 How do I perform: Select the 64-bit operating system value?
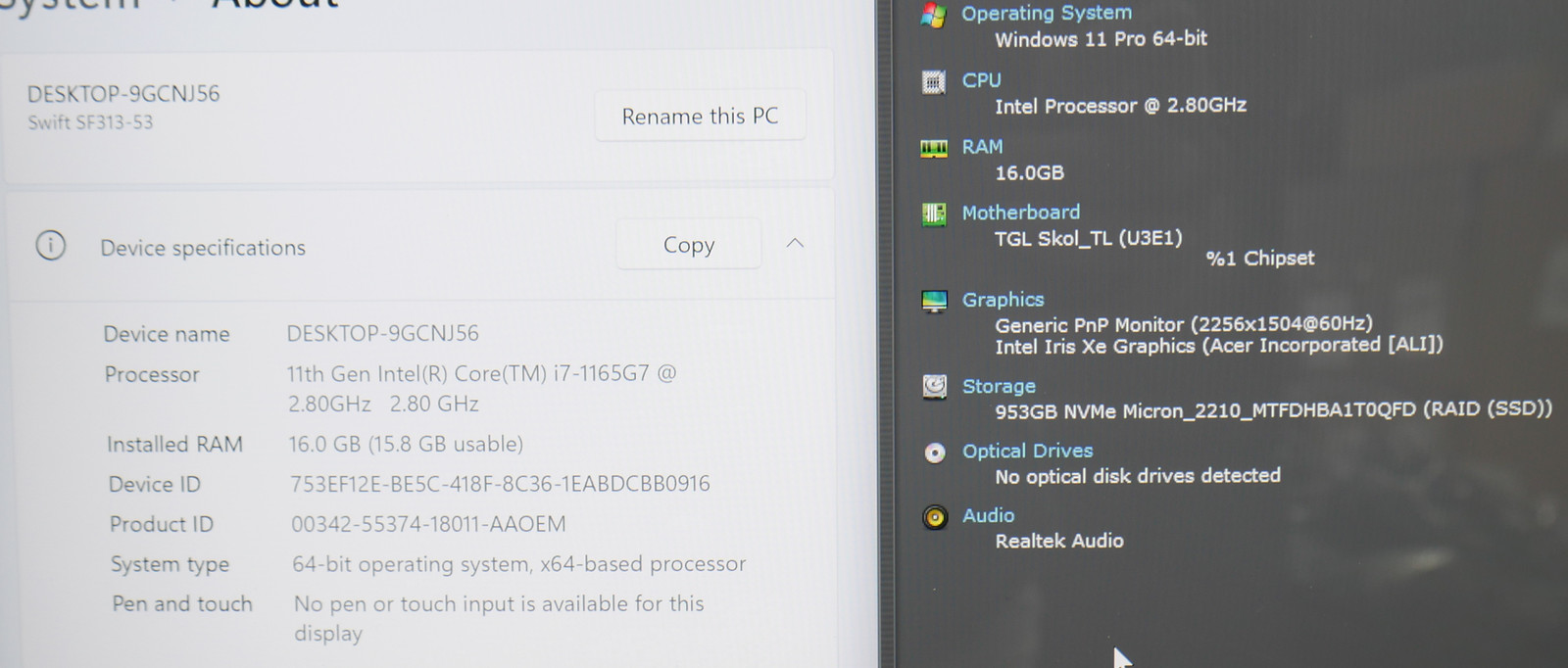519,564
